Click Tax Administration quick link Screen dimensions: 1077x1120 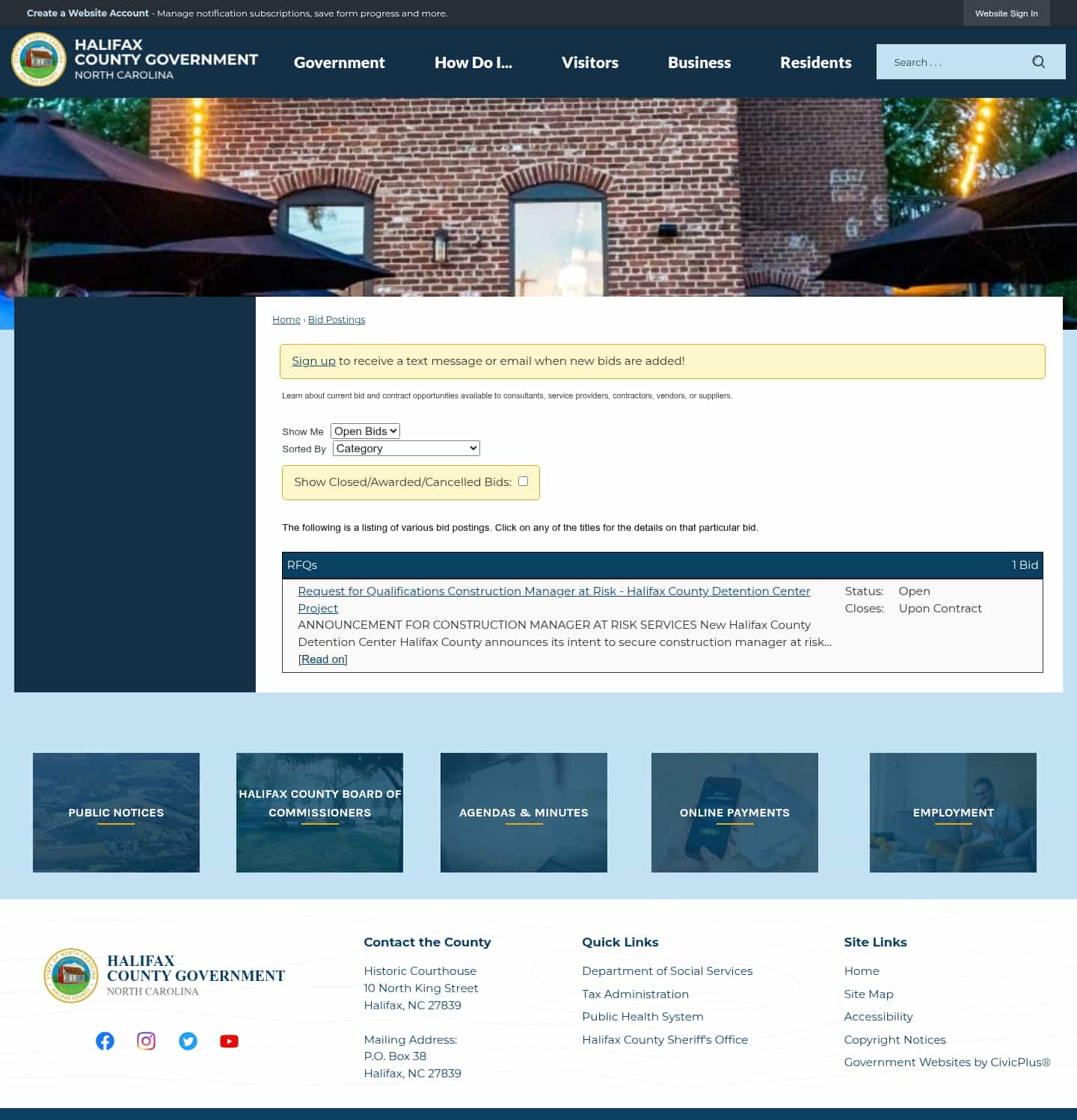(635, 994)
